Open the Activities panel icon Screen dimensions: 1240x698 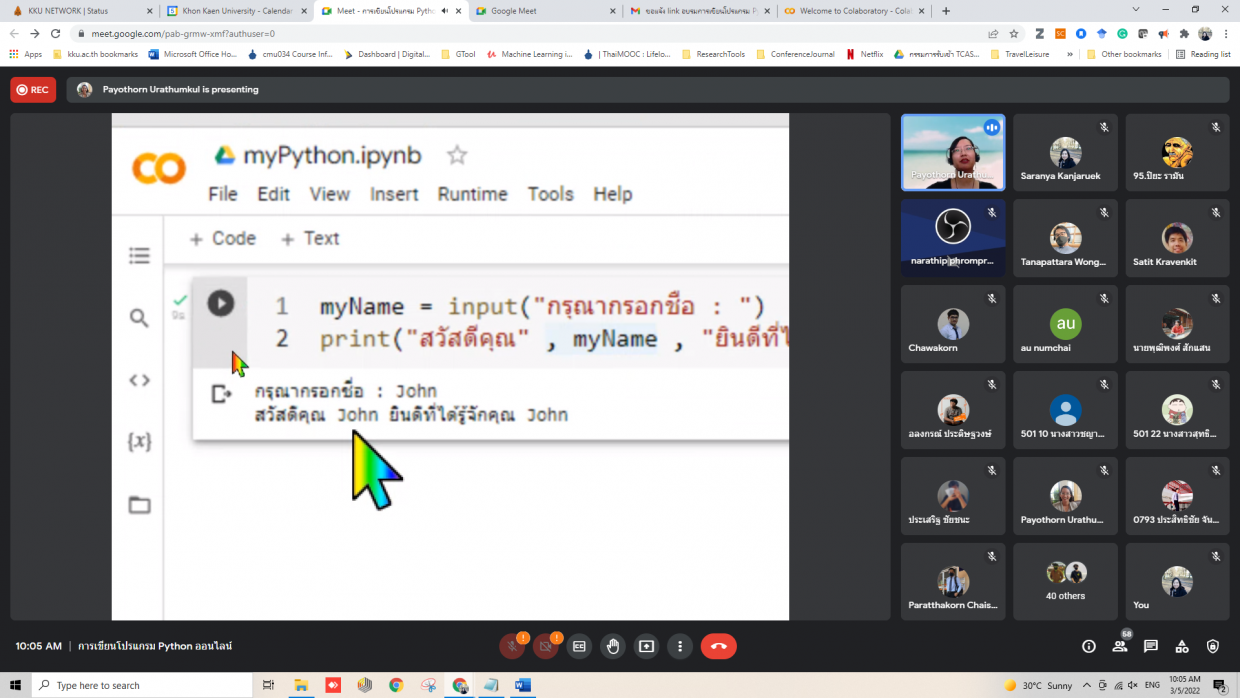[x=1182, y=646]
